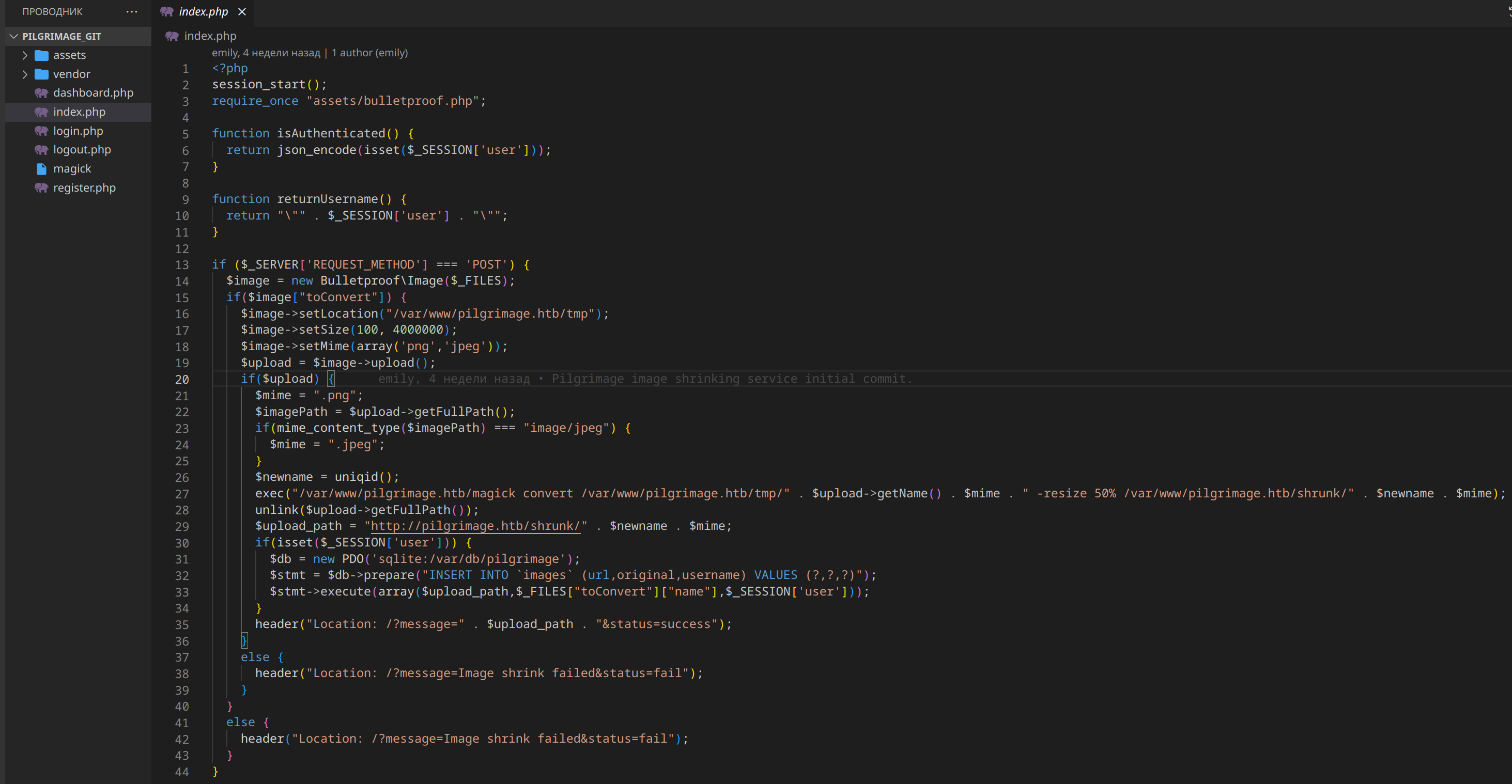The height and width of the screenshot is (784, 1512).
Task: Click line number 13 in gutter
Action: click(182, 265)
